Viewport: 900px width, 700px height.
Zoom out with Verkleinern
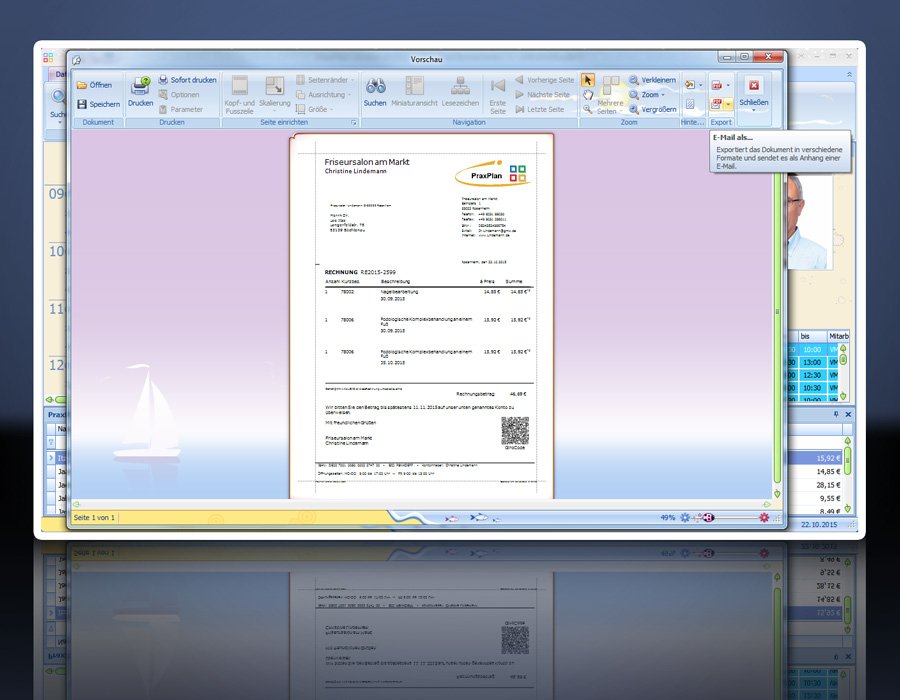tap(652, 80)
